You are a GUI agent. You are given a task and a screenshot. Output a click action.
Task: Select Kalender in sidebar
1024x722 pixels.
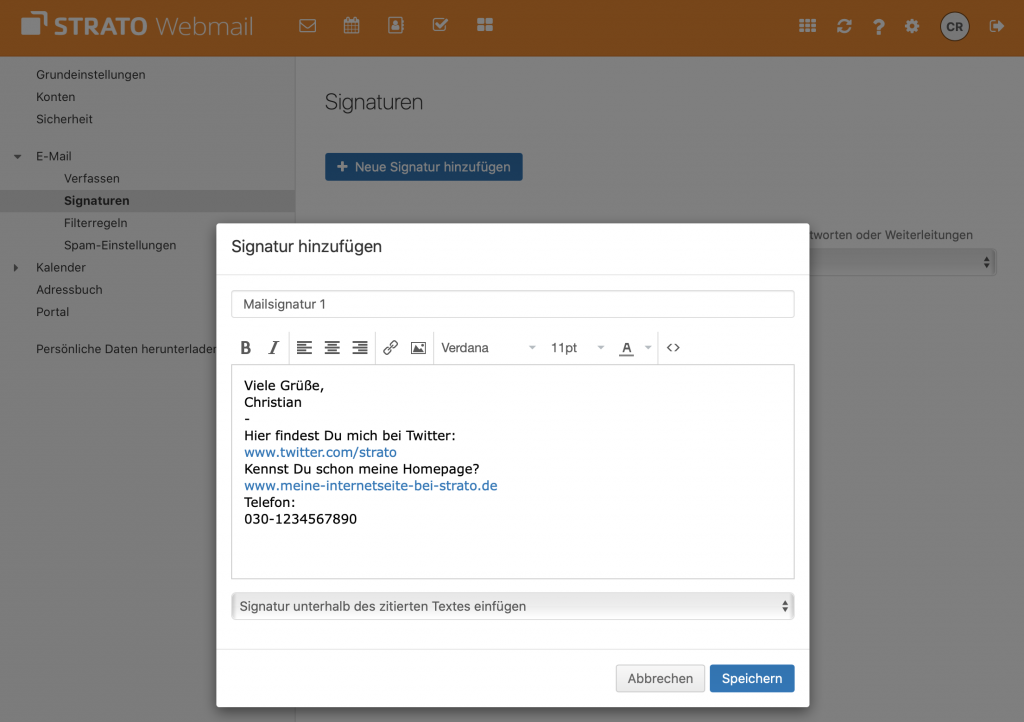point(61,267)
